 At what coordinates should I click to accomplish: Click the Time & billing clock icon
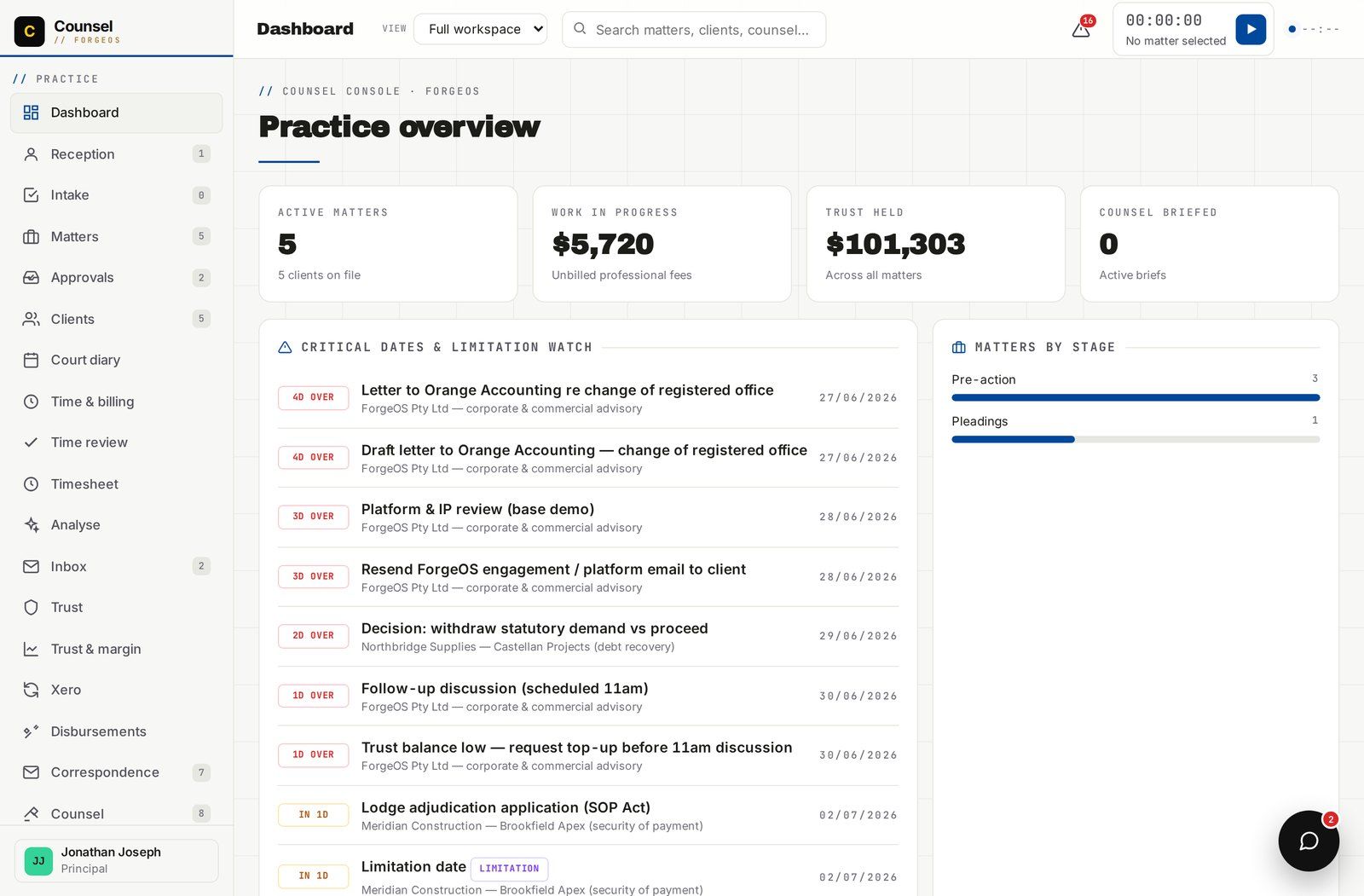[x=31, y=402]
